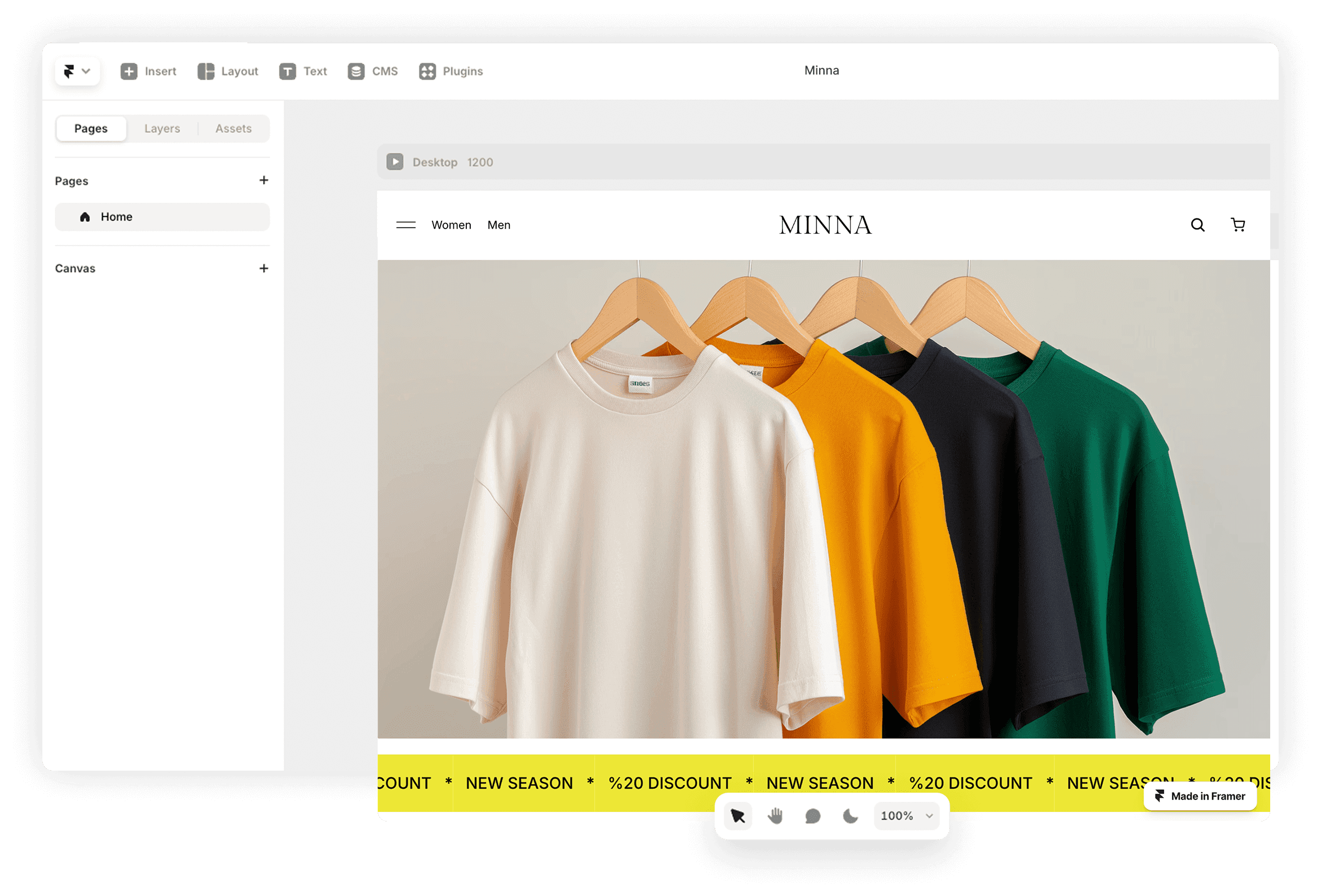Select the Desktop breakpoint label
Viewport: 1321px width, 896px height.
point(435,162)
